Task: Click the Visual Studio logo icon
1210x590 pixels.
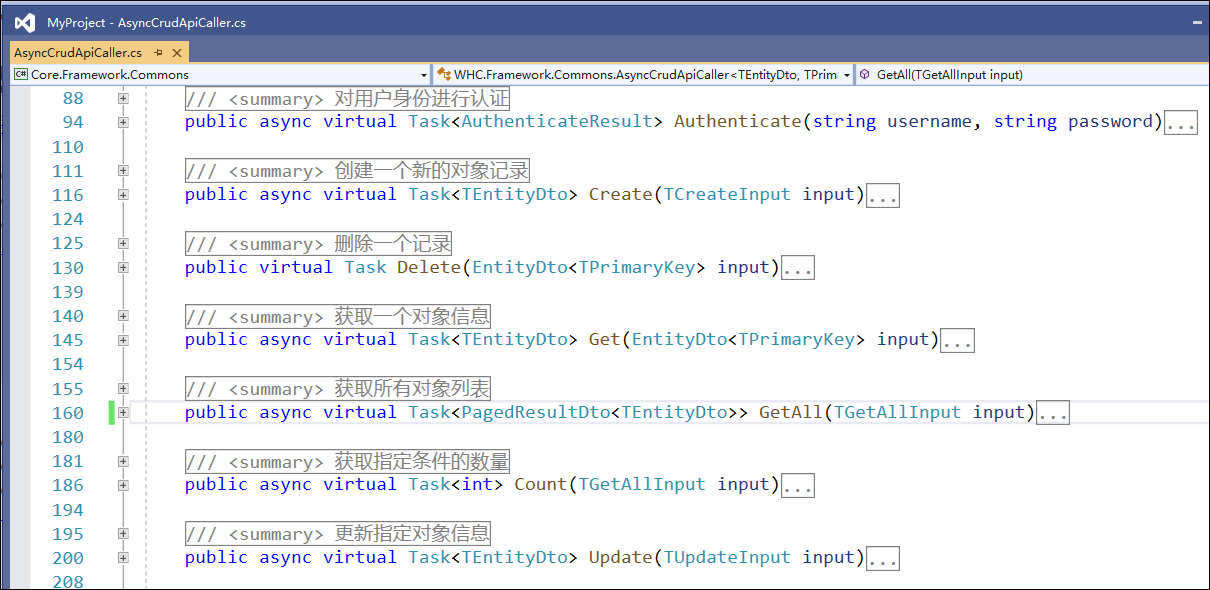Action: (25, 22)
